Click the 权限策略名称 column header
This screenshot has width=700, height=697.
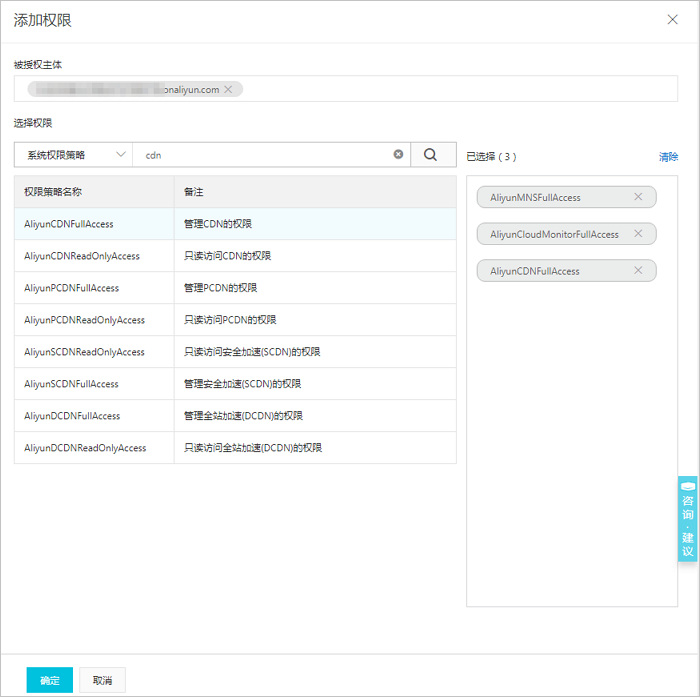pos(94,192)
